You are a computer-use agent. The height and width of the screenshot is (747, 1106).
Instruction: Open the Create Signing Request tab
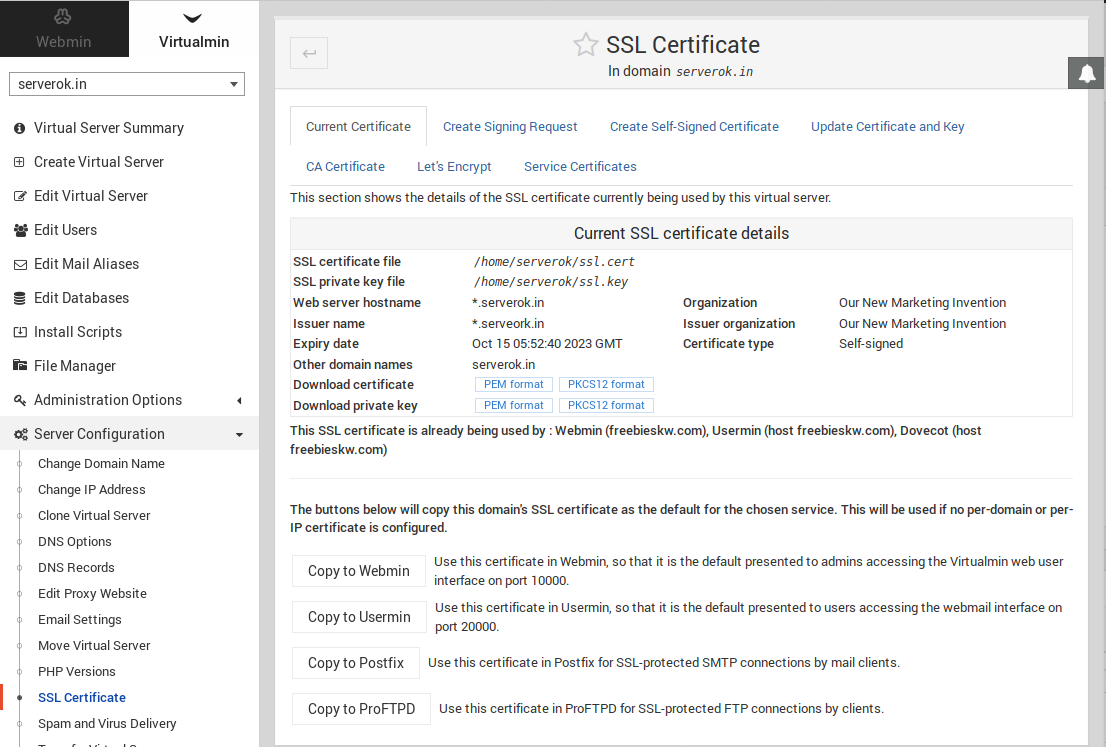click(510, 126)
